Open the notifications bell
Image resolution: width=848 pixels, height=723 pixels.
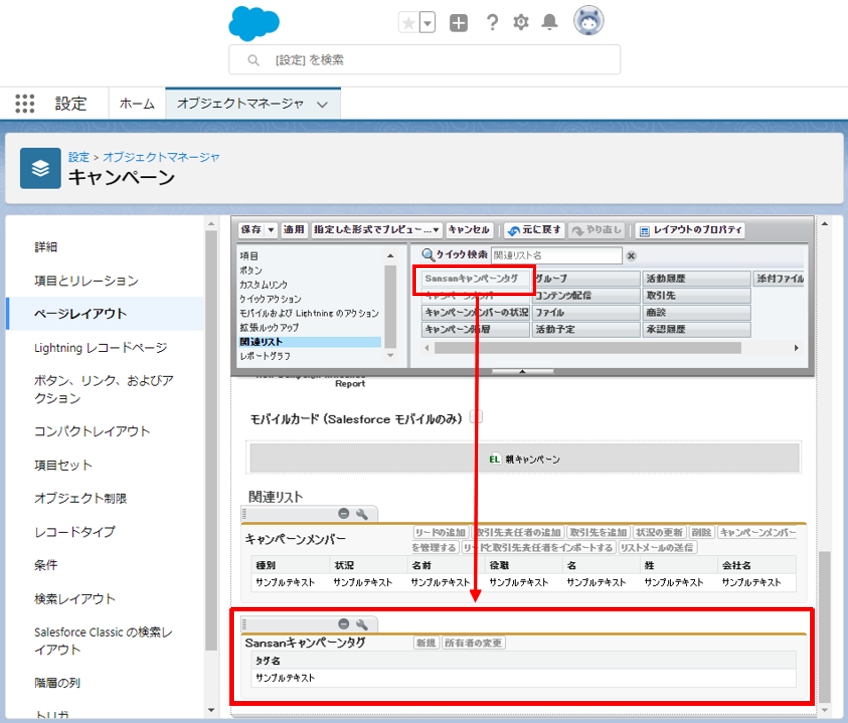pyautogui.click(x=550, y=23)
